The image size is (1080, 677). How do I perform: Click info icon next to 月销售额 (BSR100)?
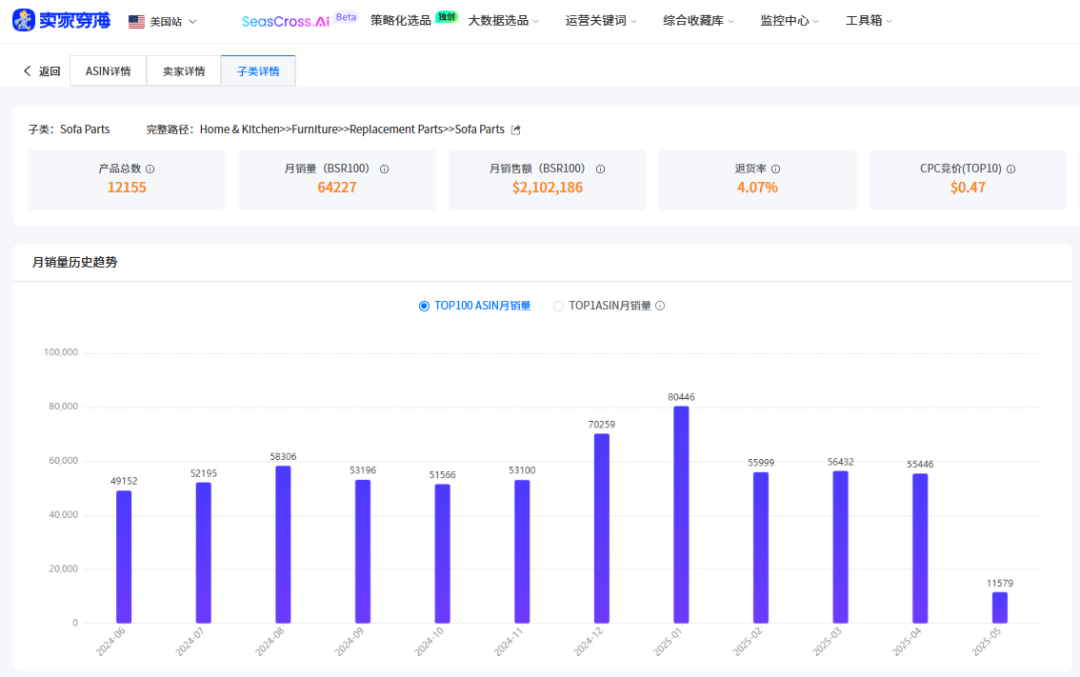click(x=600, y=169)
